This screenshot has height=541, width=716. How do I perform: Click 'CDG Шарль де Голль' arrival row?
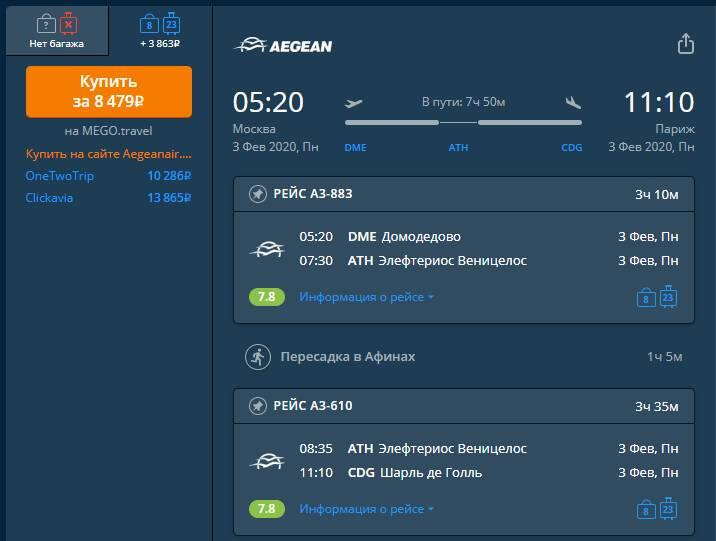pyautogui.click(x=489, y=473)
